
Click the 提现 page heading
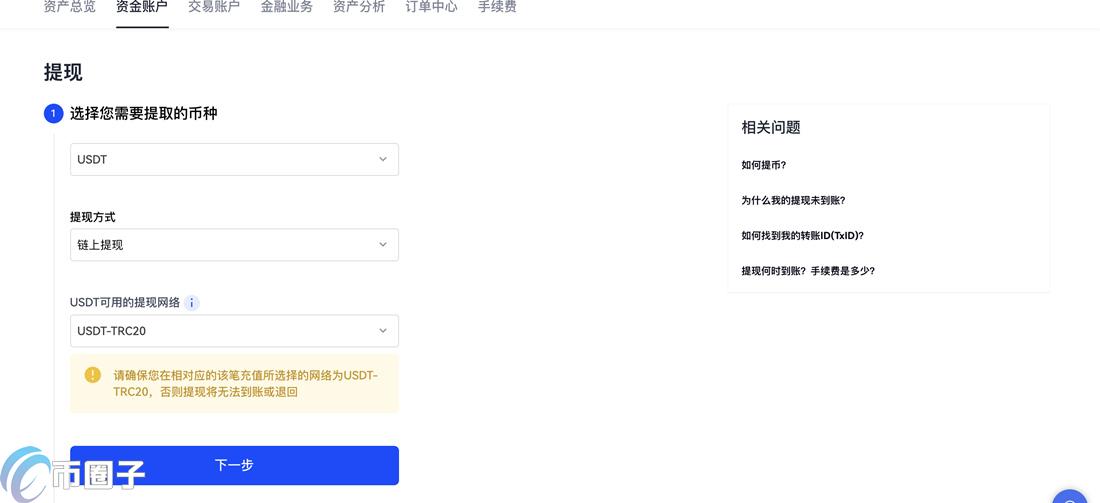click(x=63, y=72)
